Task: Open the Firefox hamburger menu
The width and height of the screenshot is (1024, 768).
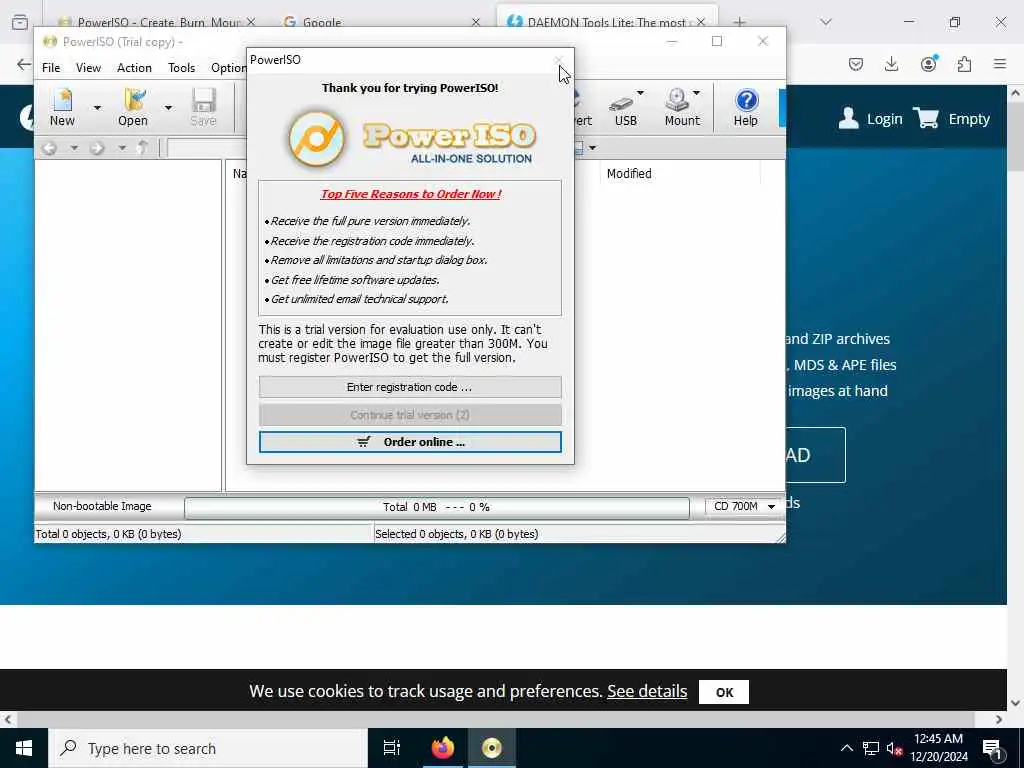Action: pyautogui.click(x=1000, y=64)
